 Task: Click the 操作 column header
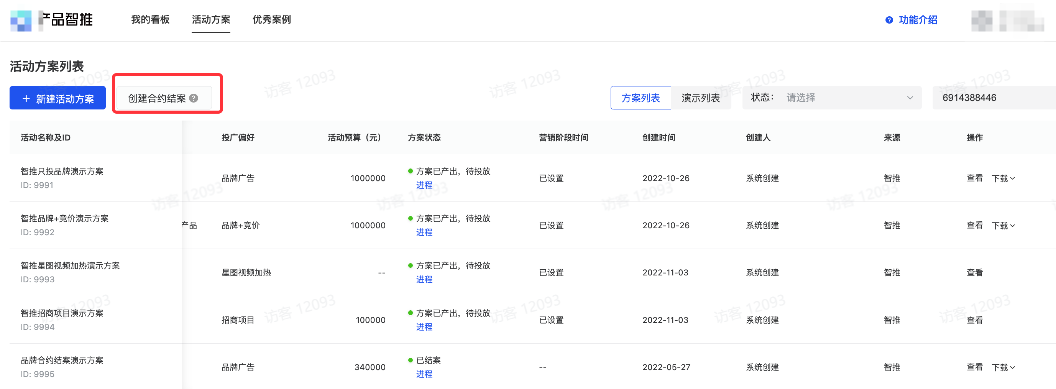(975, 137)
